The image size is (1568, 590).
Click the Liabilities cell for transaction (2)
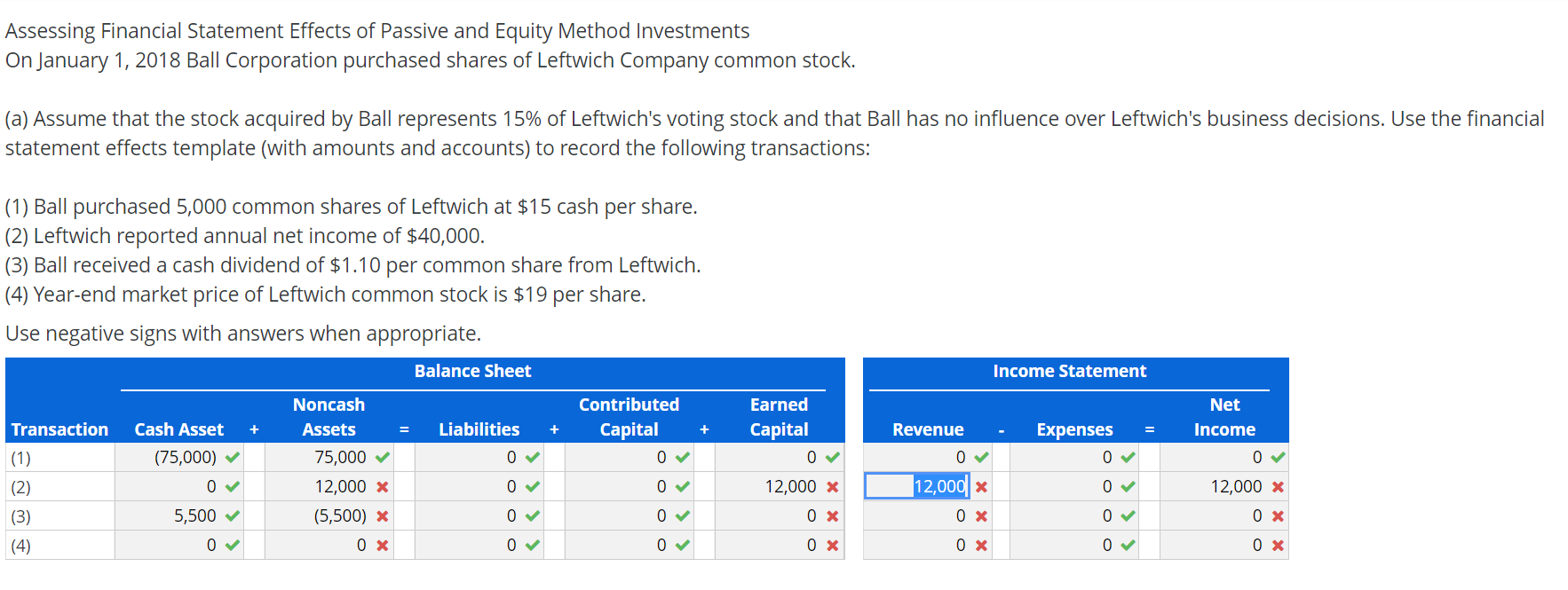click(x=479, y=486)
